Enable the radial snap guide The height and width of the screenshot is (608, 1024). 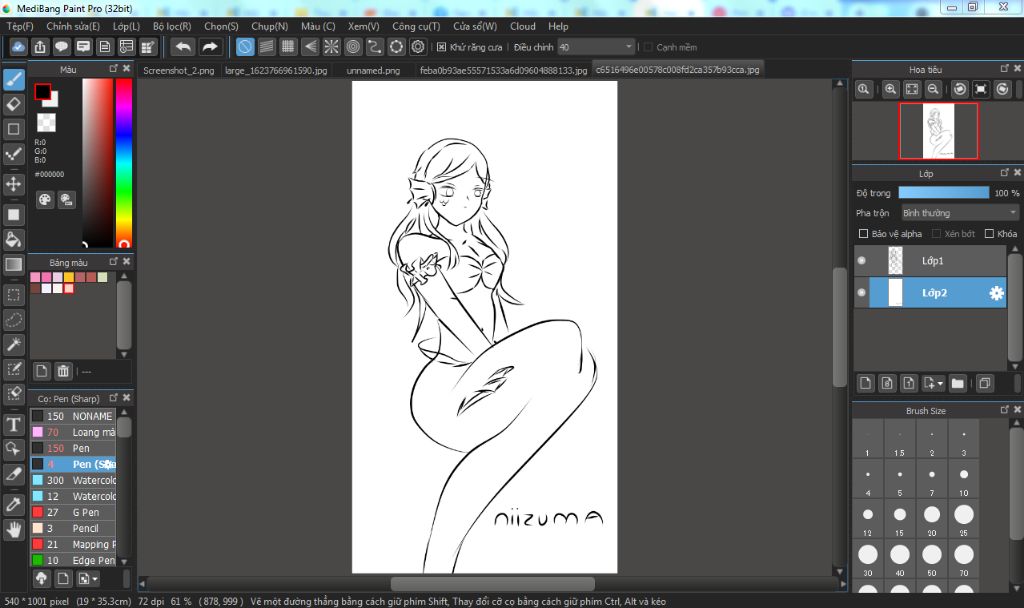(x=332, y=47)
